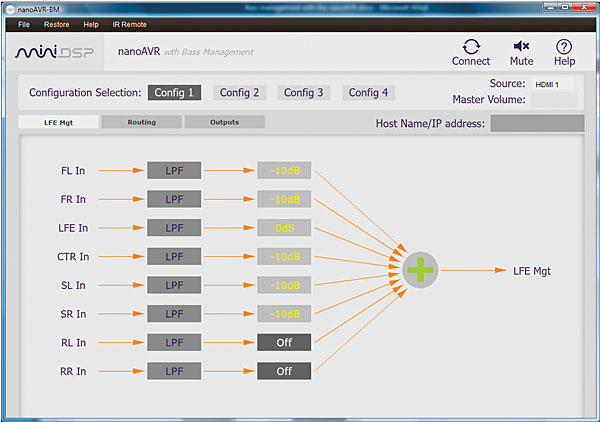Image resolution: width=600 pixels, height=422 pixels.
Task: Switch to the Outputs tab
Action: point(224,122)
